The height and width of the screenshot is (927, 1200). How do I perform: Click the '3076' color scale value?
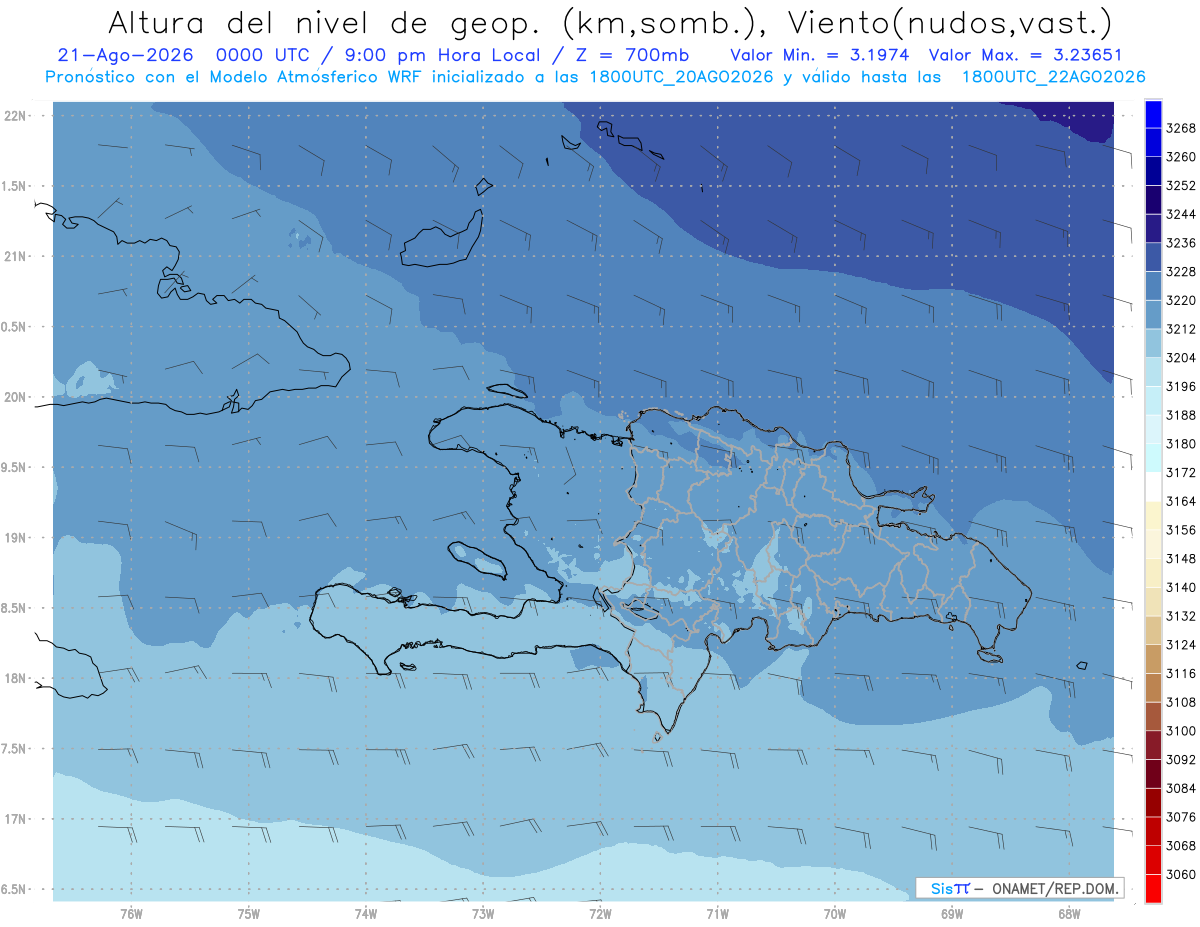(x=1181, y=817)
